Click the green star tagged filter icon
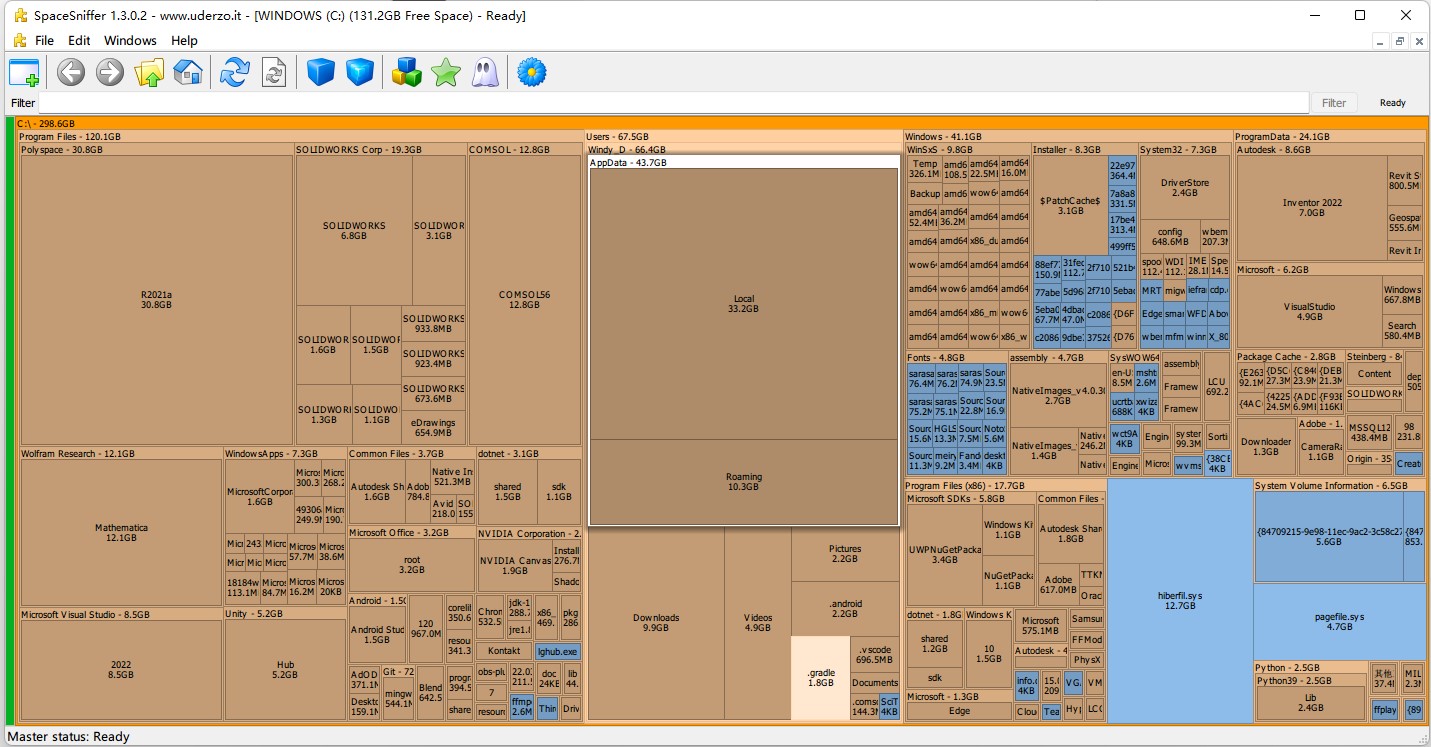The image size is (1431, 747). tap(445, 72)
